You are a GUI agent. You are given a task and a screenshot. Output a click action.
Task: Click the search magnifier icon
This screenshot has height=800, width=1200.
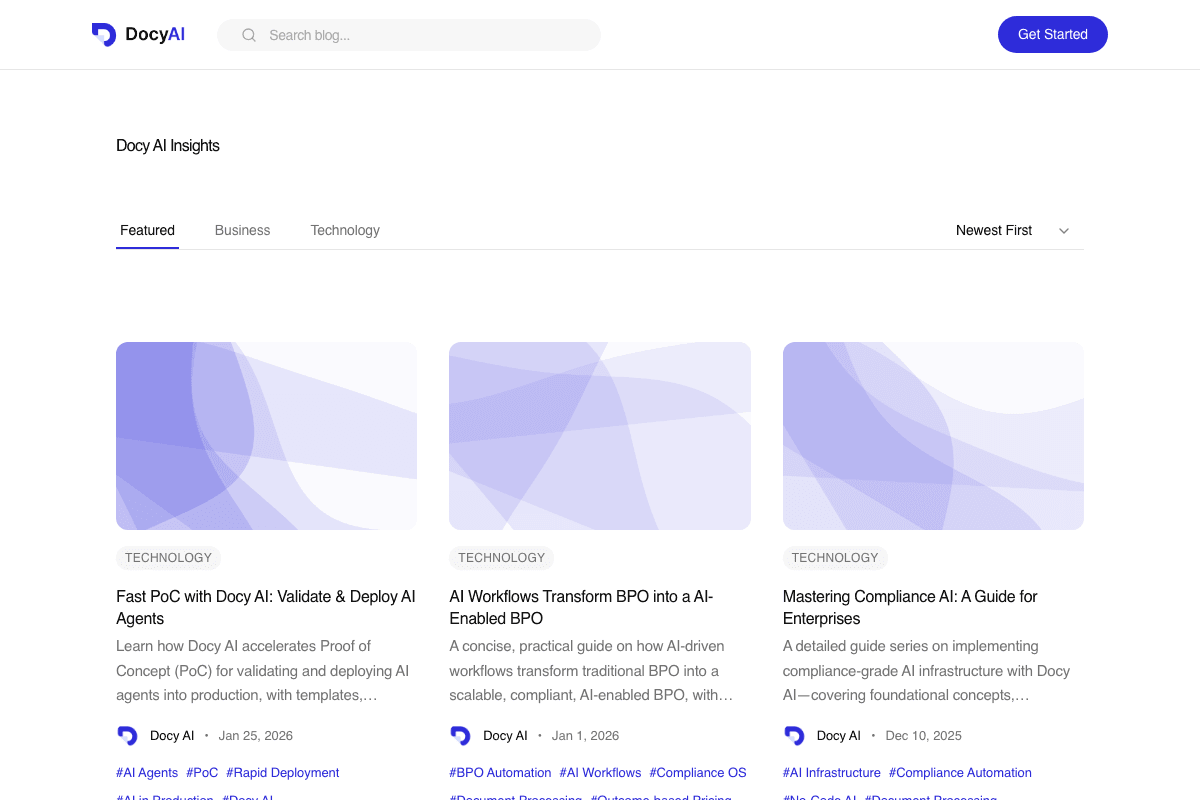click(x=248, y=34)
